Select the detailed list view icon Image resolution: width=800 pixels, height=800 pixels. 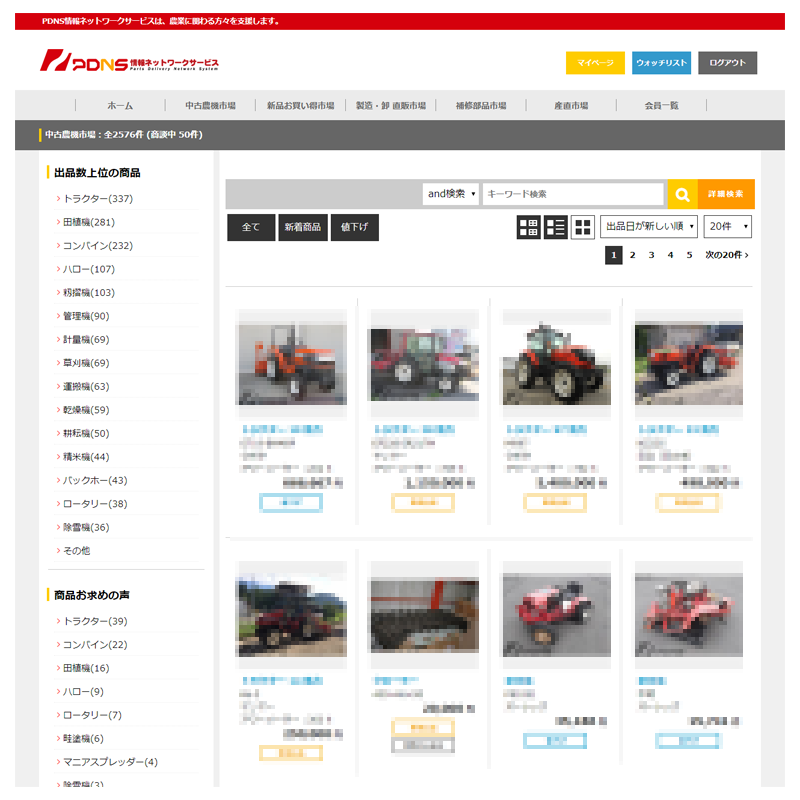(556, 227)
